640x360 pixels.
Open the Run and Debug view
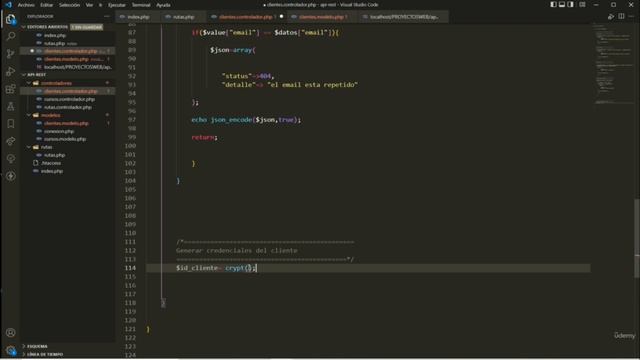tap(11, 71)
